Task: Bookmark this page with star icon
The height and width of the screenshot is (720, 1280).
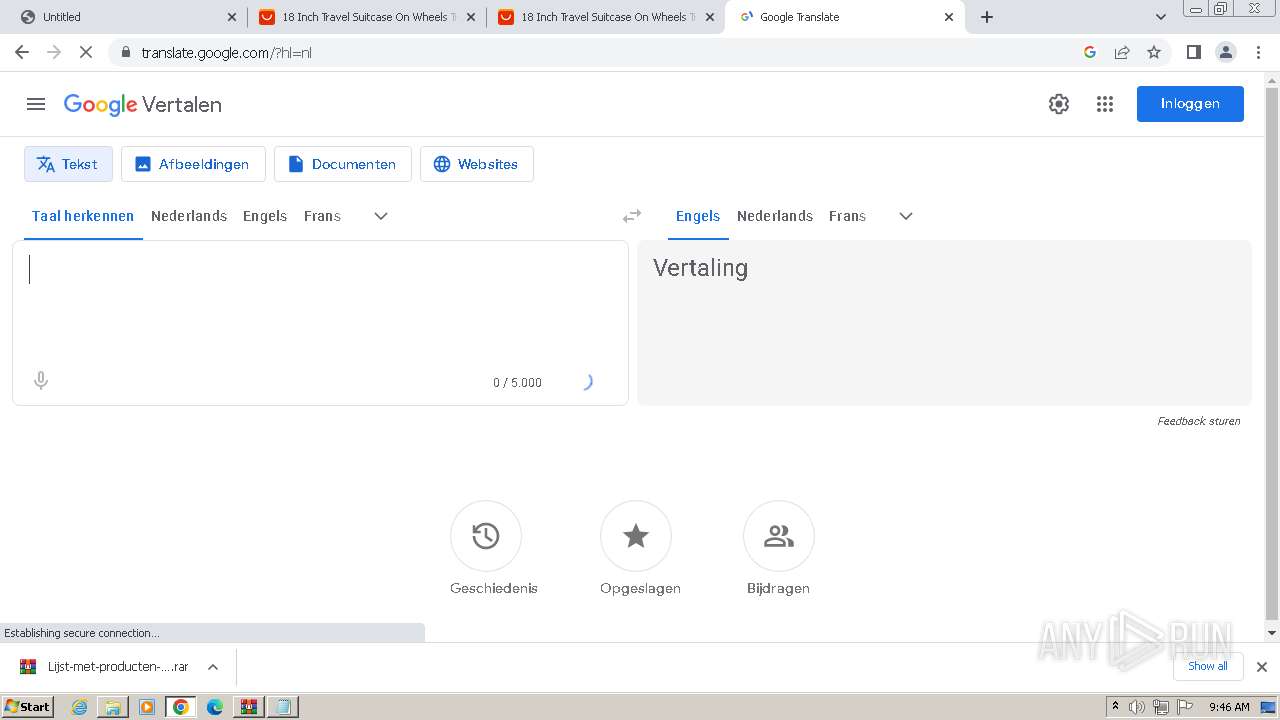Action: click(x=1154, y=52)
